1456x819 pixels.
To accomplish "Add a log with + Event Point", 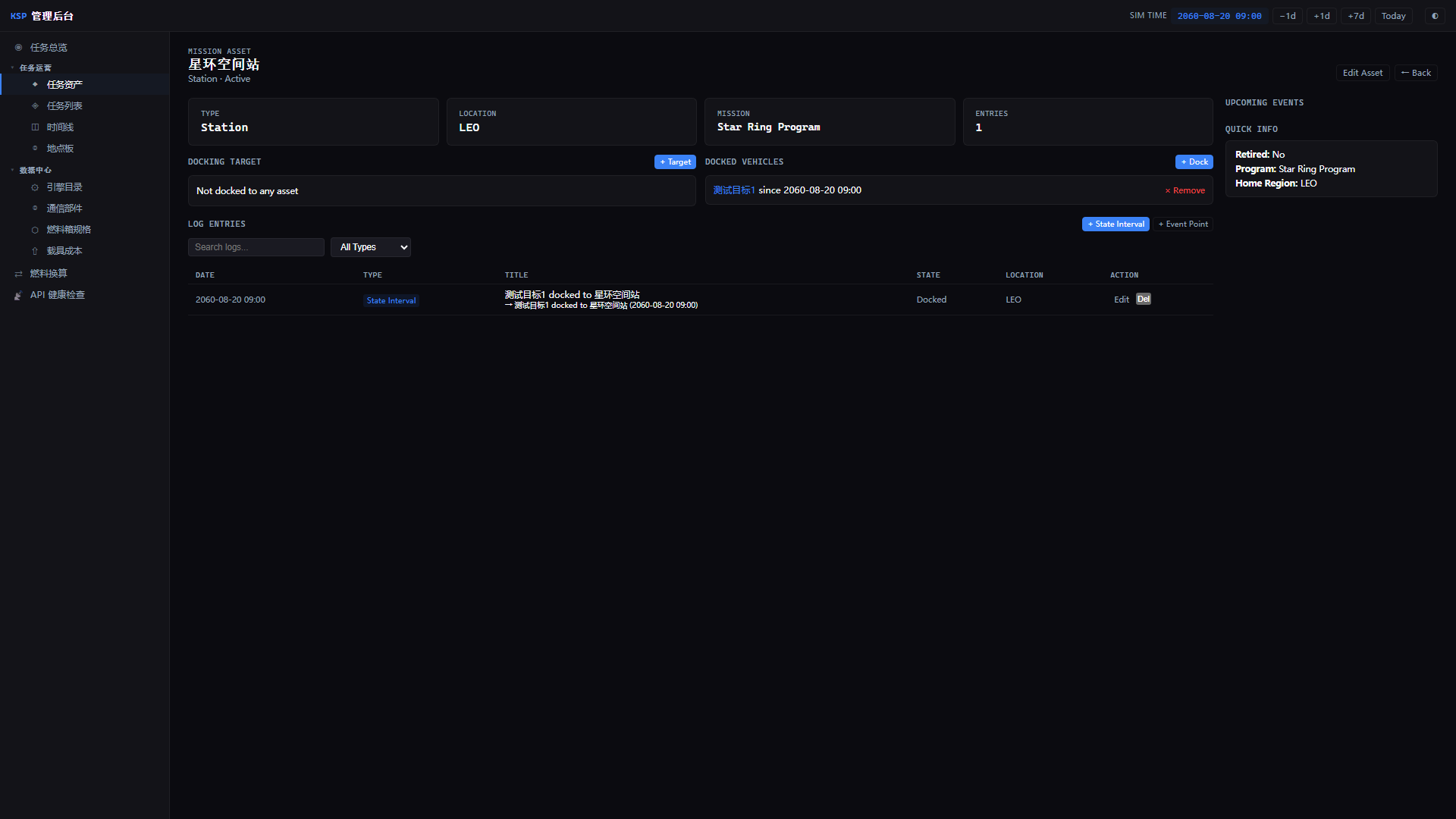I will 1183,224.
